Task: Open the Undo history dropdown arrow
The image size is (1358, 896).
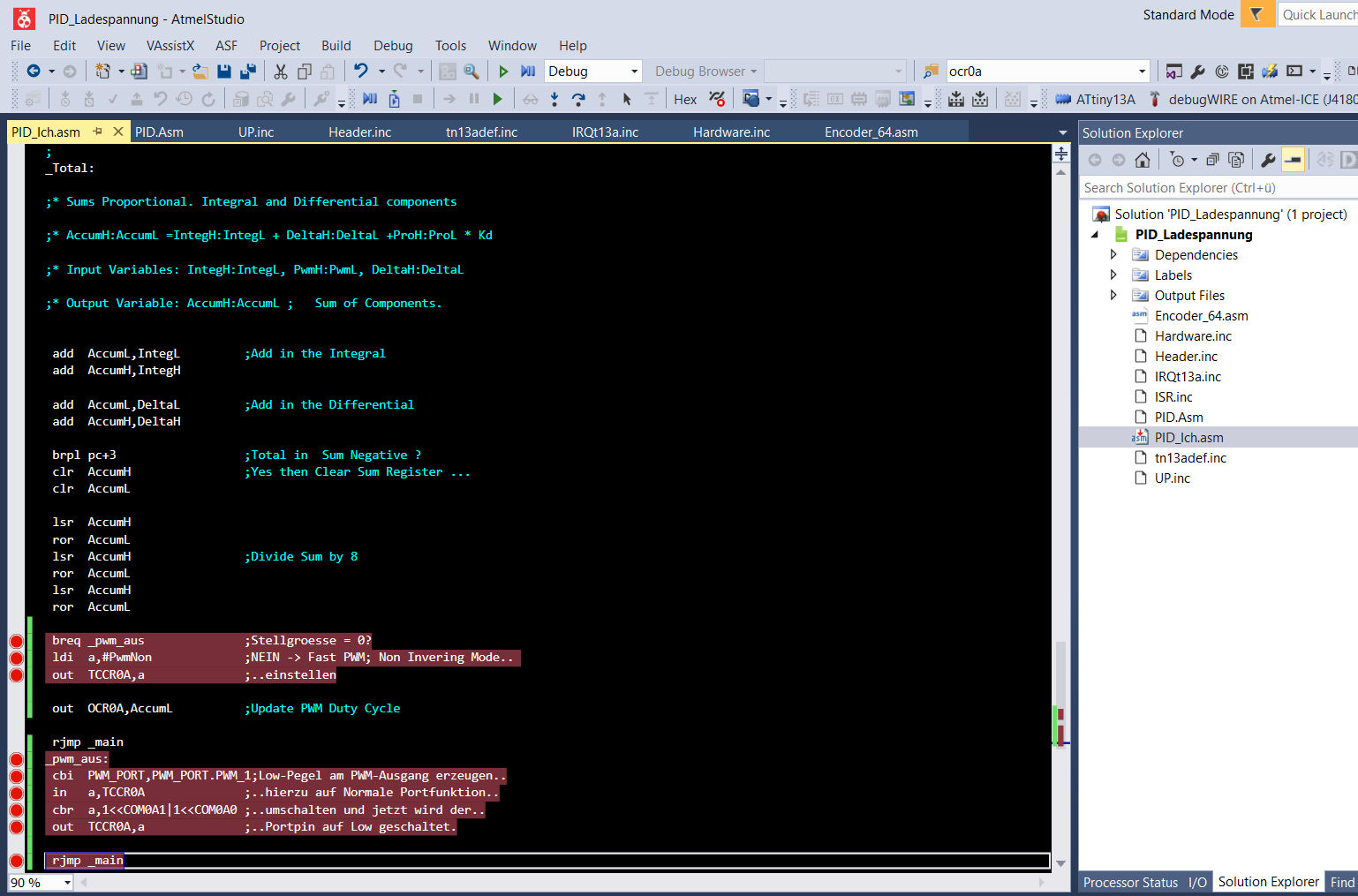Action: (x=381, y=72)
